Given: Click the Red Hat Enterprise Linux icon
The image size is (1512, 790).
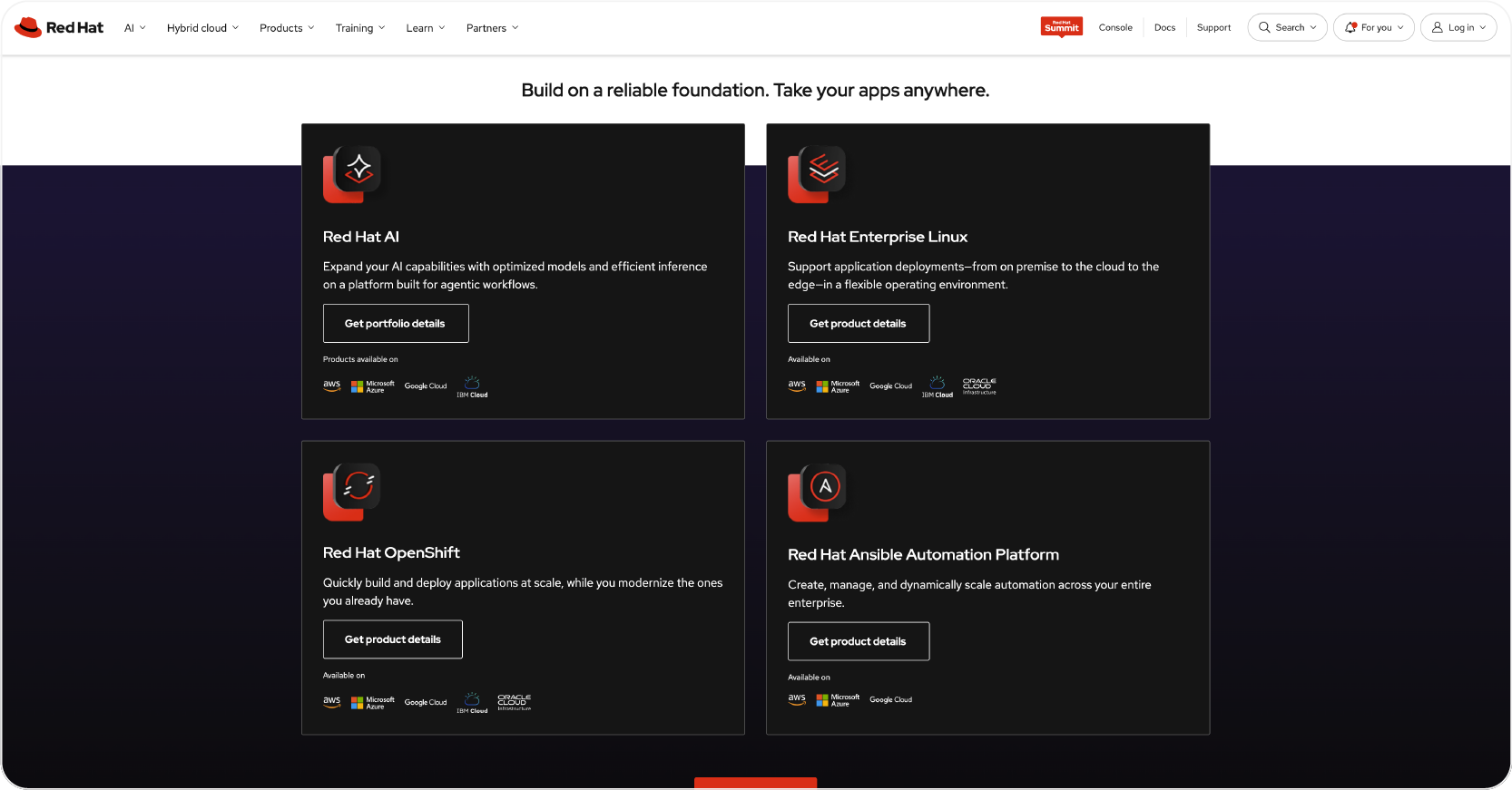Looking at the screenshot, I should click(817, 174).
